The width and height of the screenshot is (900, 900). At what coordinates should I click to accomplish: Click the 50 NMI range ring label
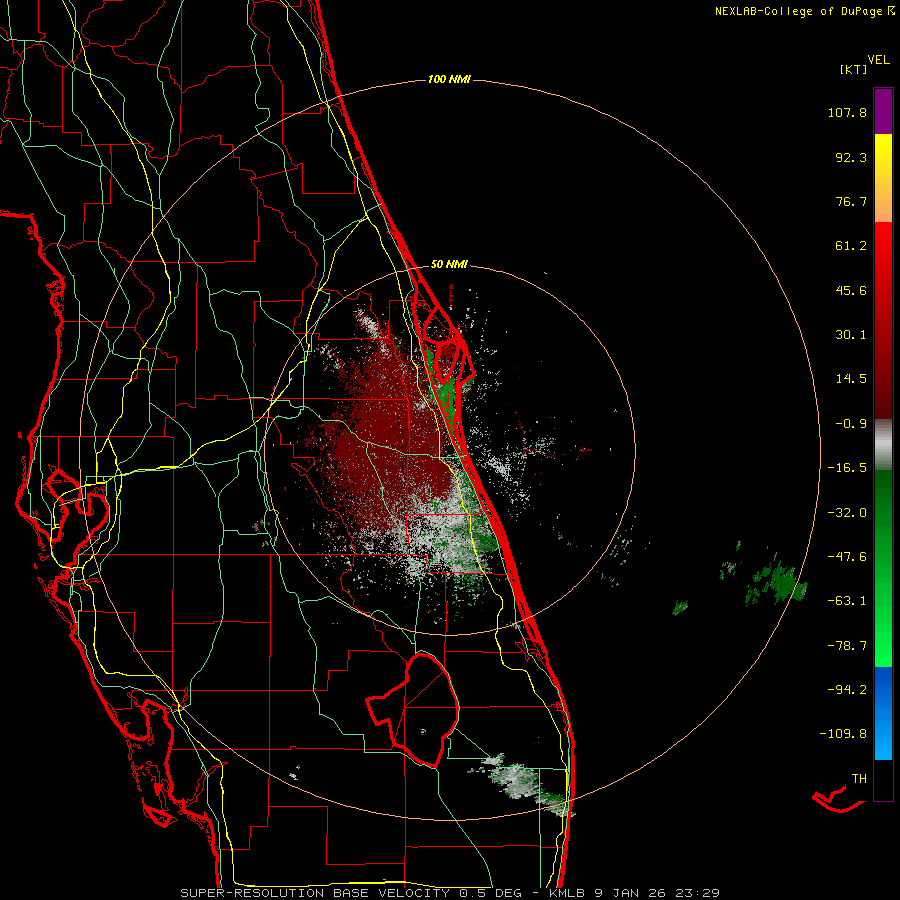point(449,265)
